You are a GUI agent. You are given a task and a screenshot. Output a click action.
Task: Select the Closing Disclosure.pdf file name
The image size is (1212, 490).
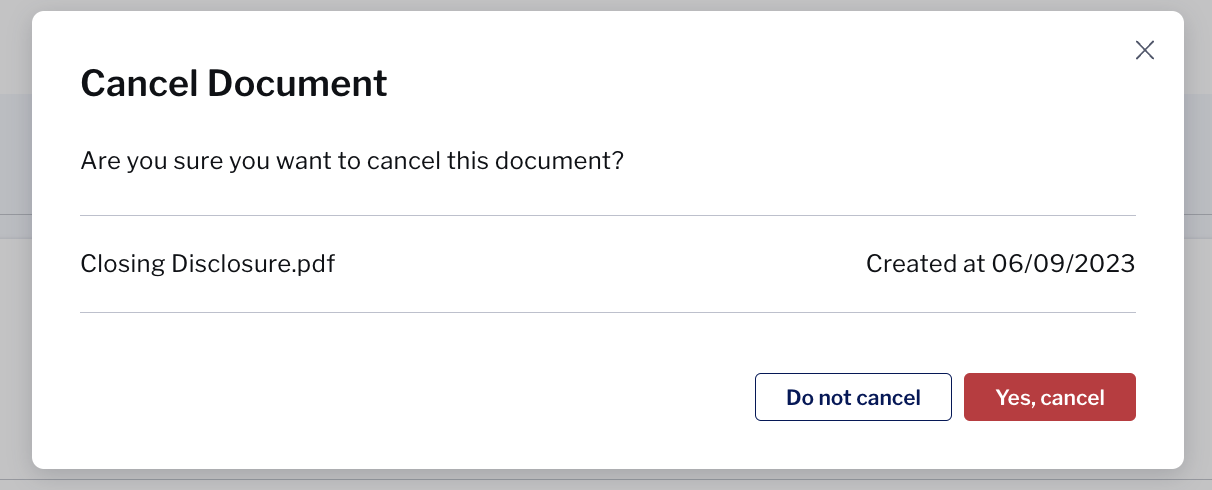pos(207,264)
